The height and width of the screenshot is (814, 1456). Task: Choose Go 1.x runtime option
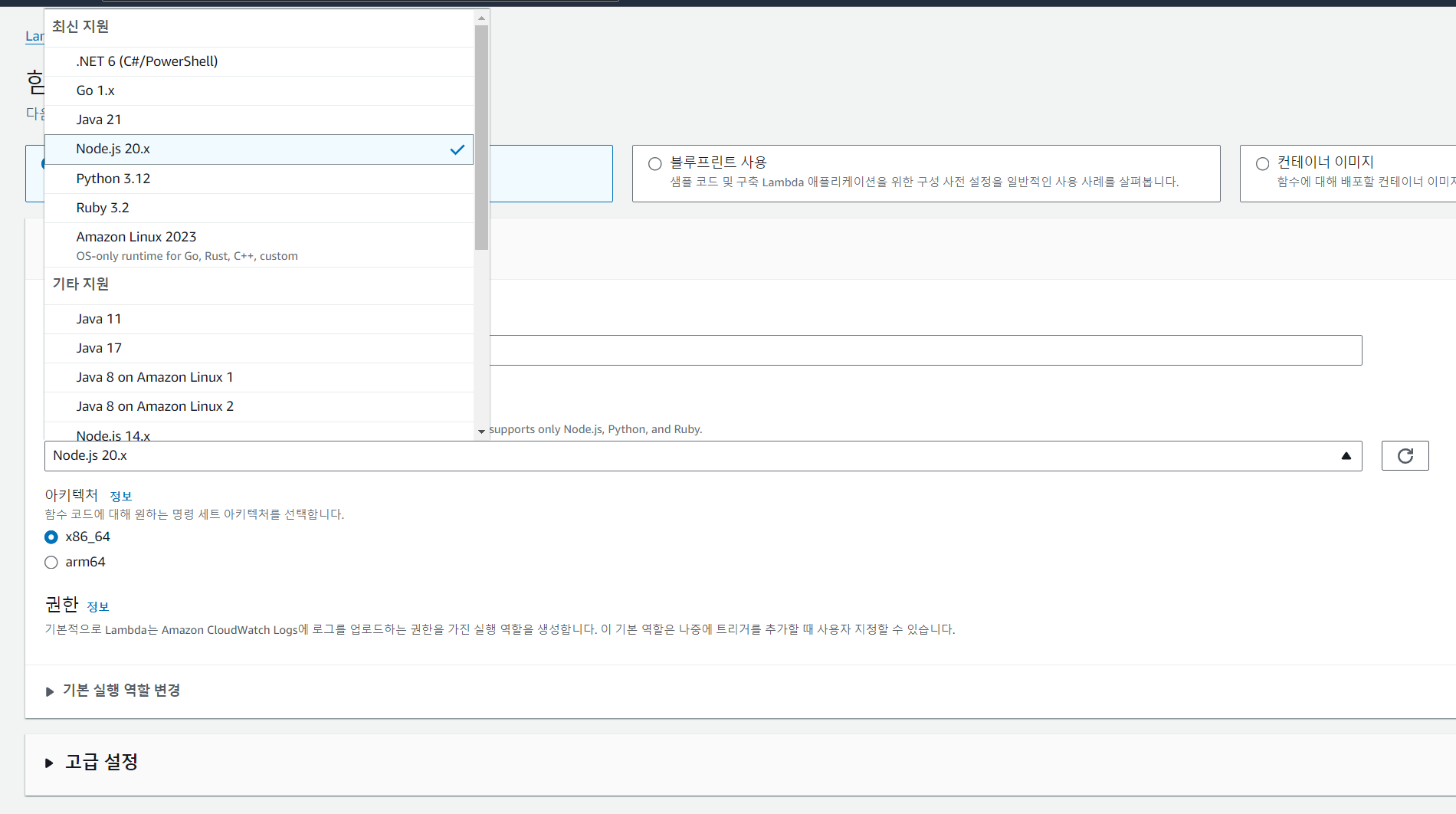pos(259,90)
